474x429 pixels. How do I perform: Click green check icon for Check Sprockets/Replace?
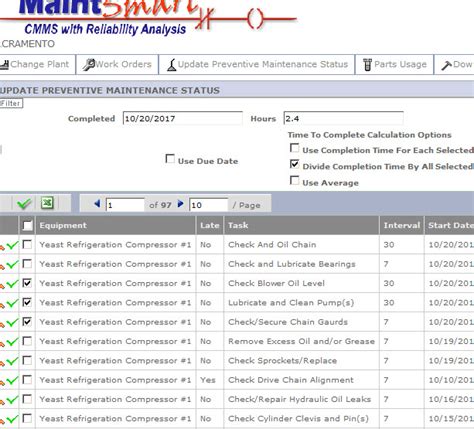click(x=13, y=361)
